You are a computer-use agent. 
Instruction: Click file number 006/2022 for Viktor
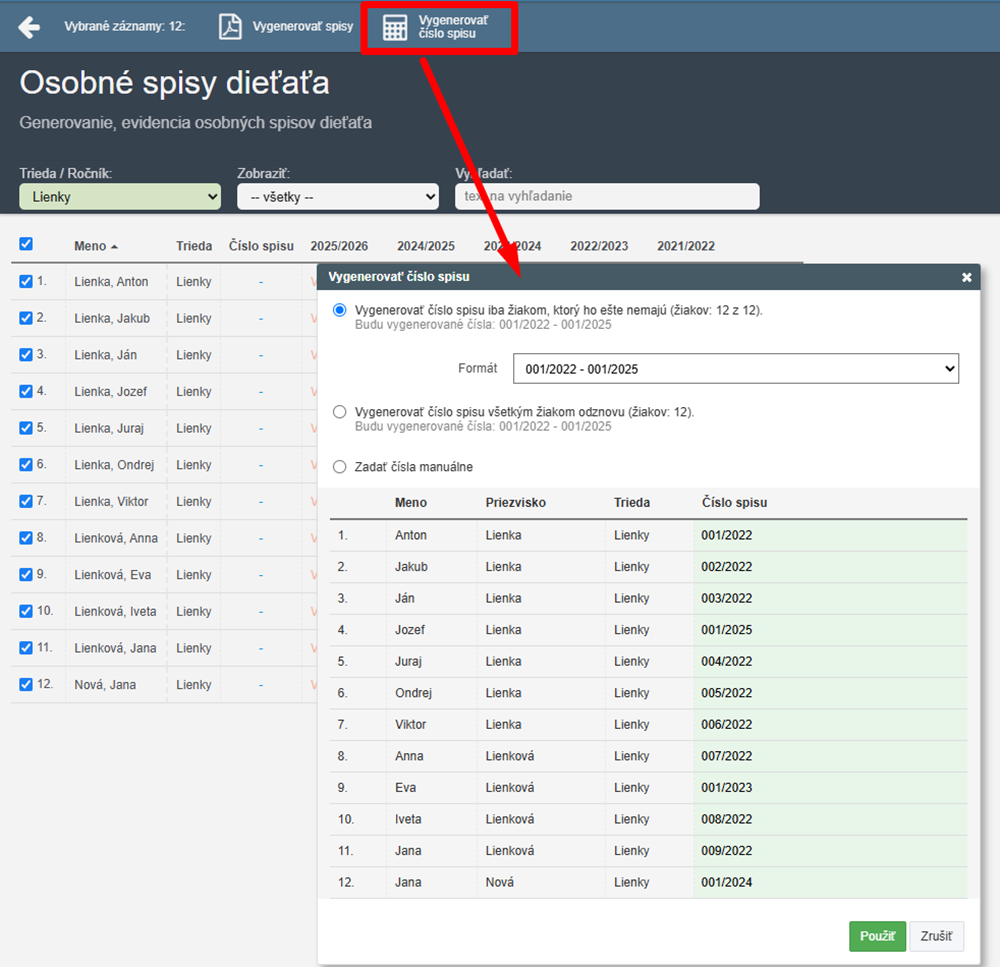coord(726,725)
